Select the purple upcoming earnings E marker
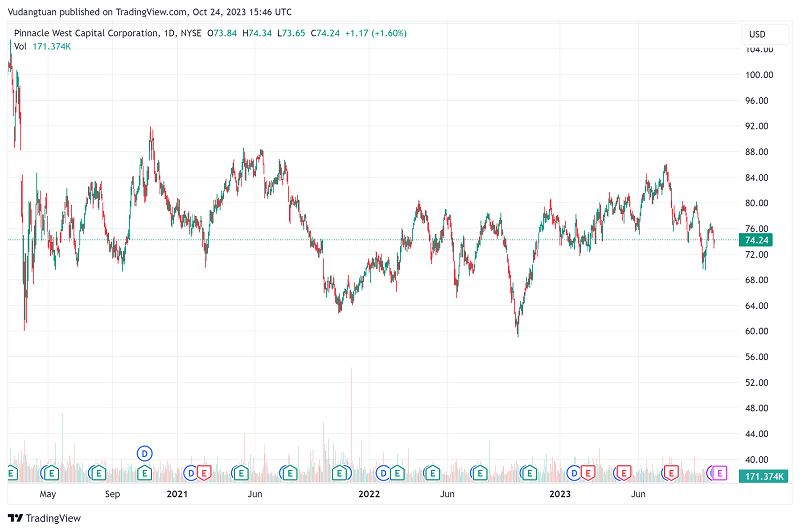The height and width of the screenshot is (532, 800). click(717, 472)
